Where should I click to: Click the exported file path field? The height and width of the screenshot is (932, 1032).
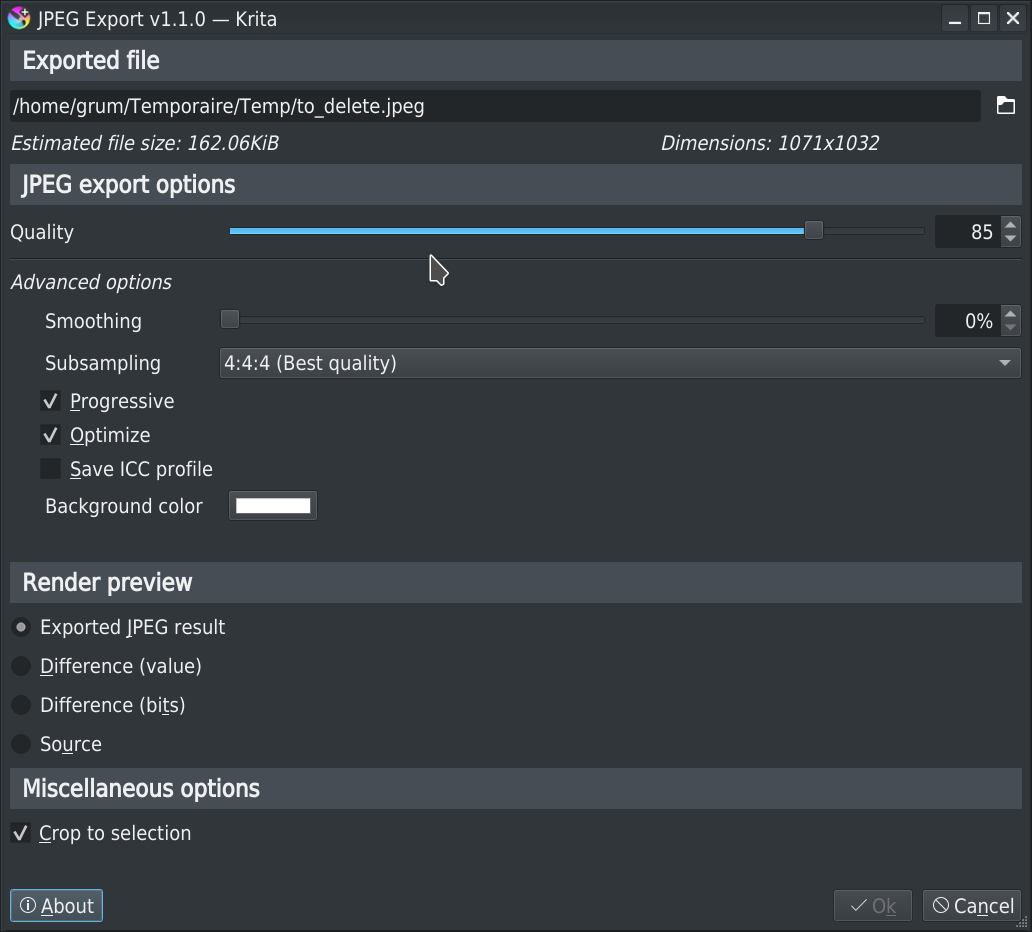[494, 106]
